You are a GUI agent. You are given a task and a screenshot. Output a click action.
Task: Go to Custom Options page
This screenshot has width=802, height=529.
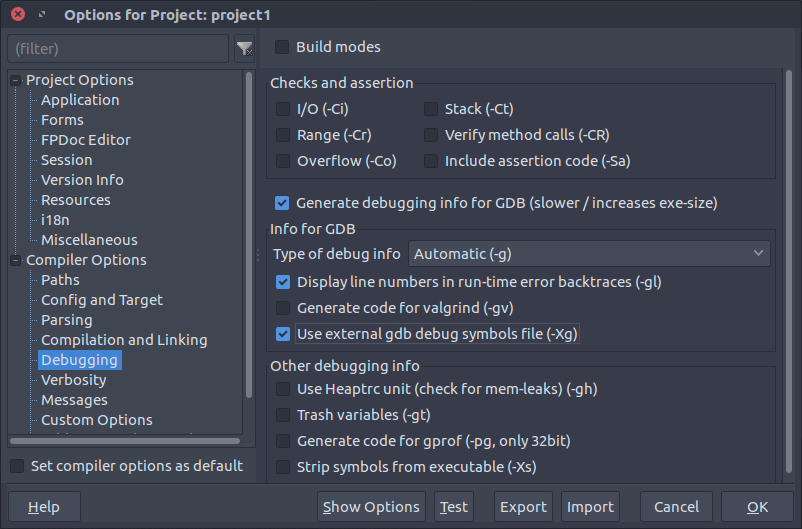[x=97, y=420]
